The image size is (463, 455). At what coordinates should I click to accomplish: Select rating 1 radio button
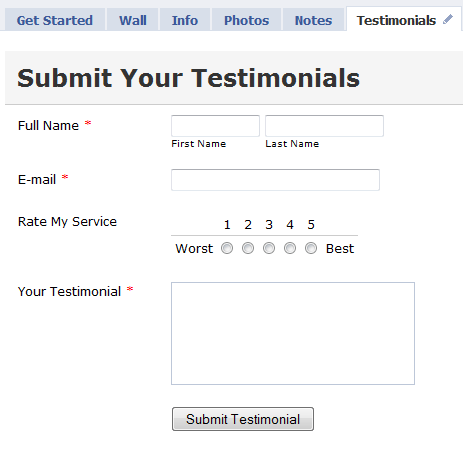coord(227,248)
